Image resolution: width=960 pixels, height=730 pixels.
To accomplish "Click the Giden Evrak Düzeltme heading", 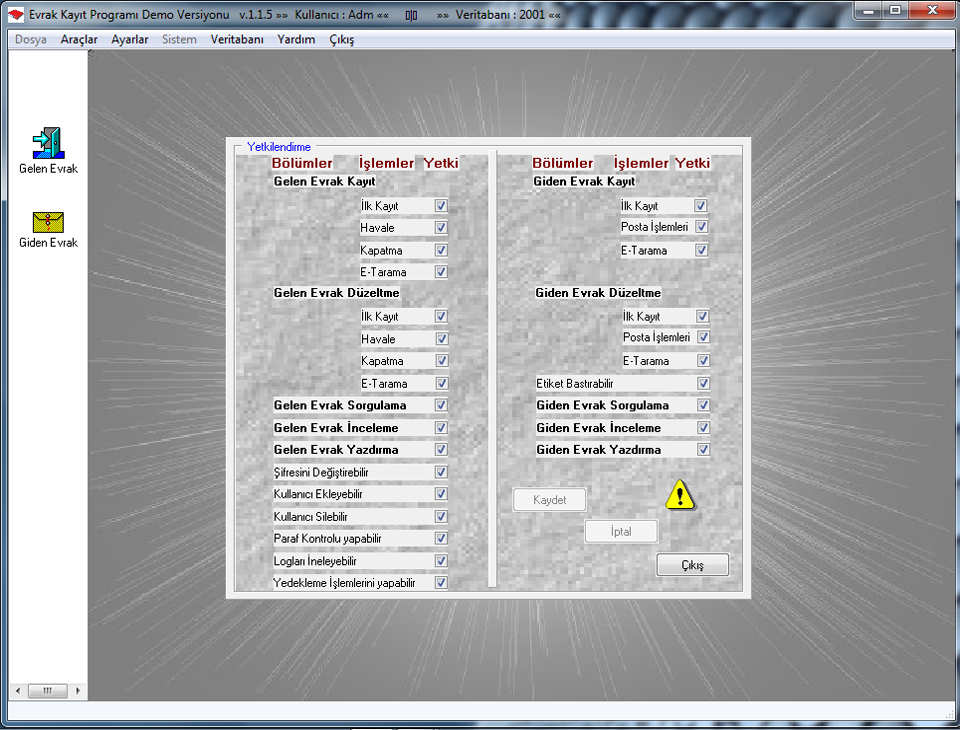I will [598, 293].
